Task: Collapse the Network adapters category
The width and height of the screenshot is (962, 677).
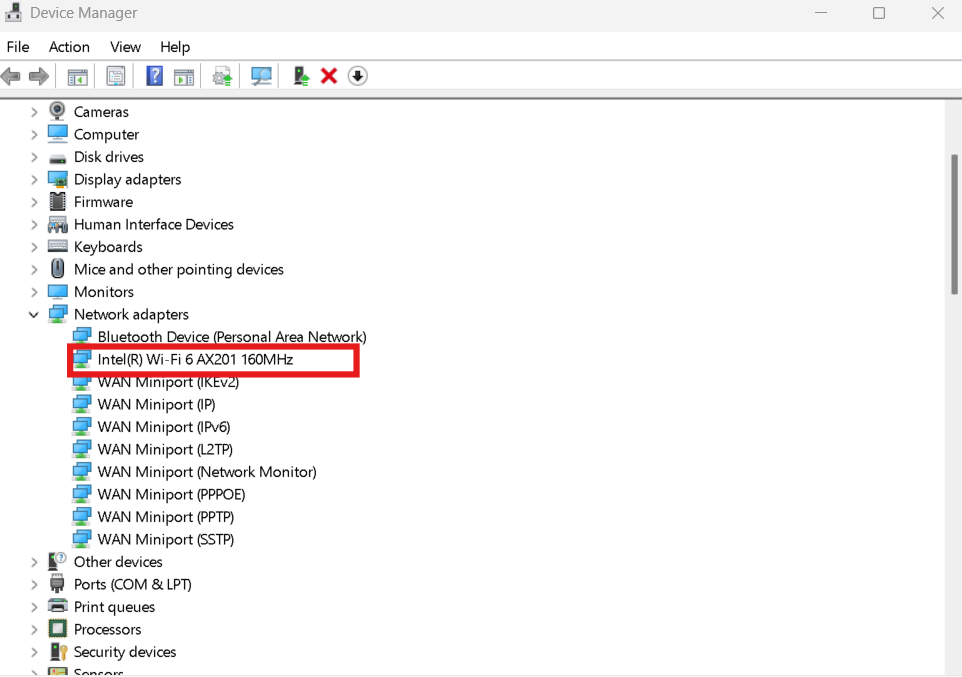Action: 33,314
